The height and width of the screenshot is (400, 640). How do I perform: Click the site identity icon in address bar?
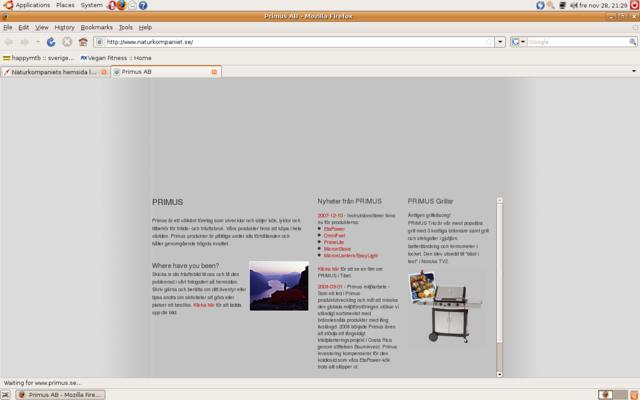click(99, 42)
